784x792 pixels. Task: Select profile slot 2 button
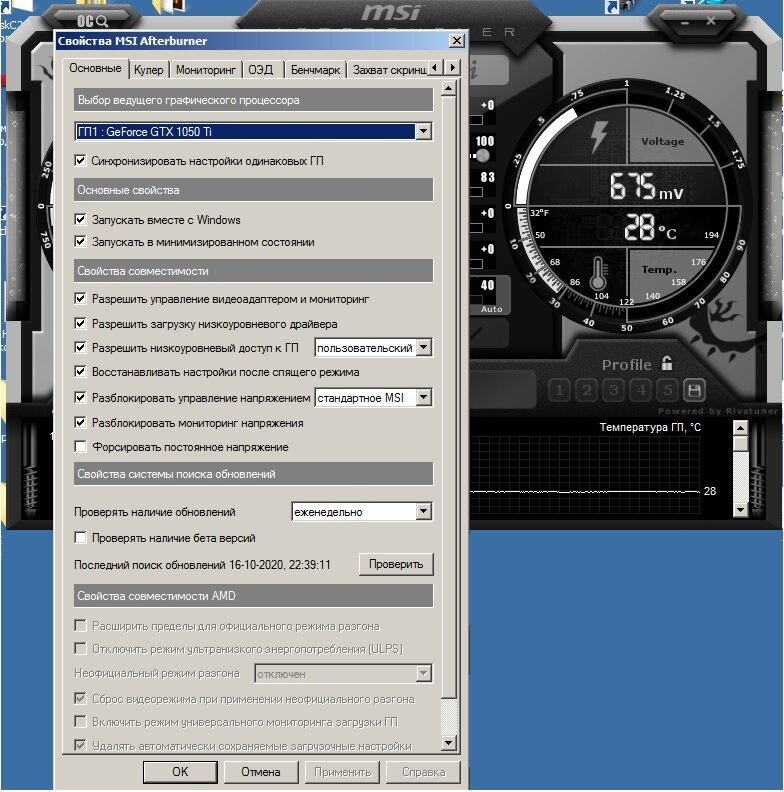pos(586,390)
